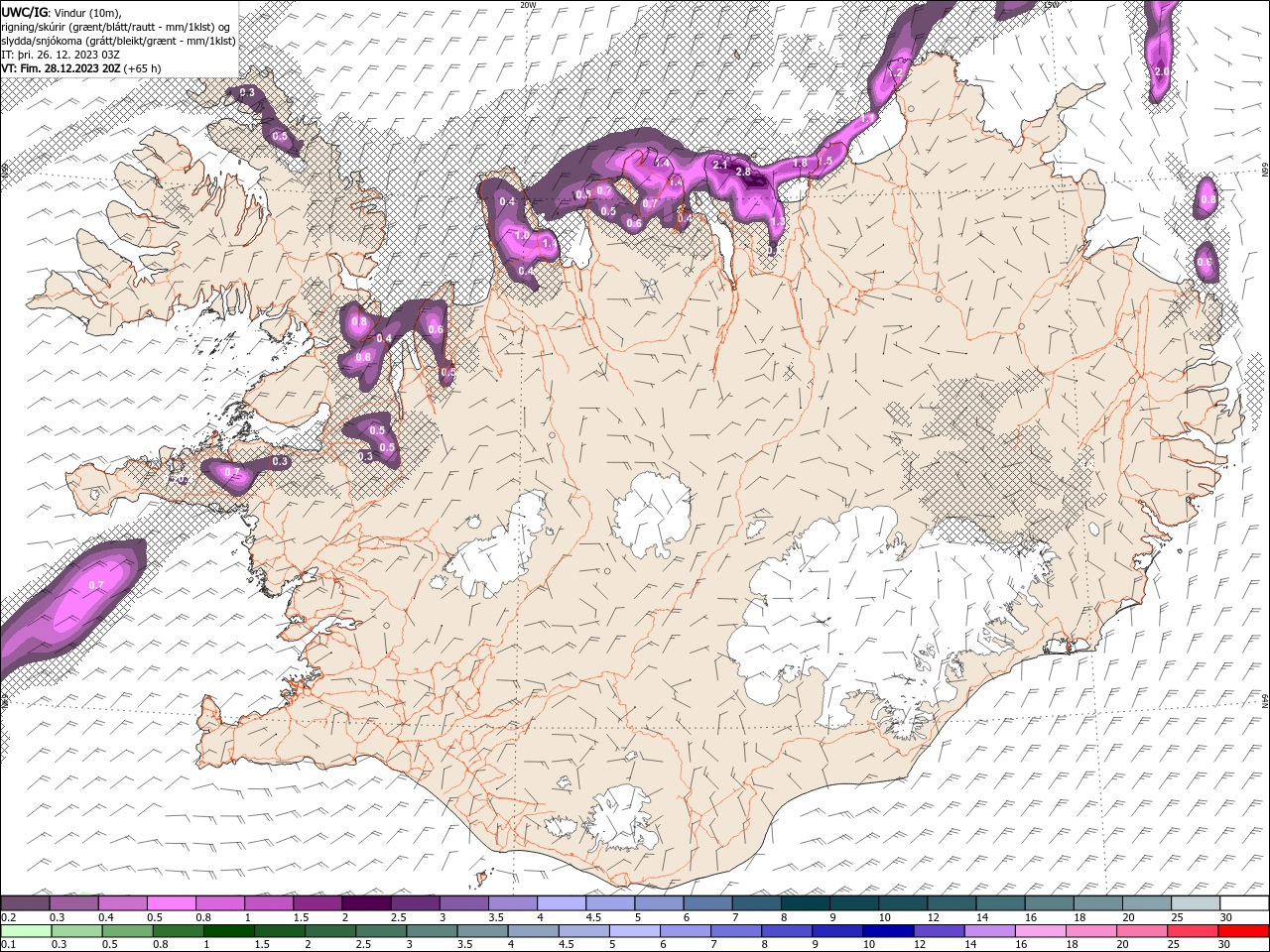Click the light lavender swatch between 4 and 4.5, upper scale
The height and width of the screenshot is (952, 1270).
pyautogui.click(x=561, y=903)
